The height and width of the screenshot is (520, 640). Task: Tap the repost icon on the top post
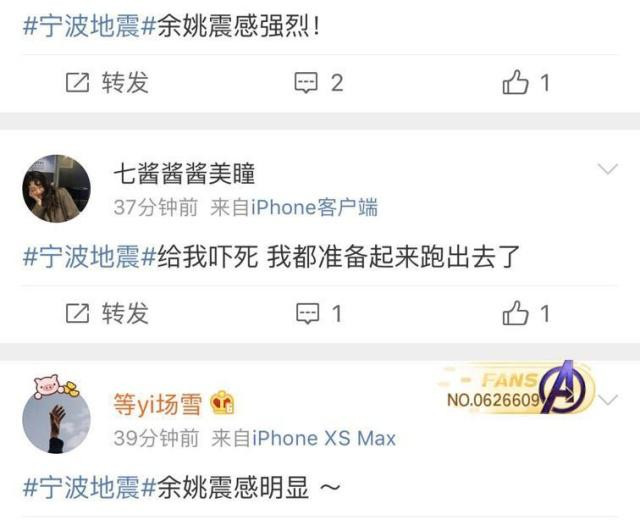point(77,82)
